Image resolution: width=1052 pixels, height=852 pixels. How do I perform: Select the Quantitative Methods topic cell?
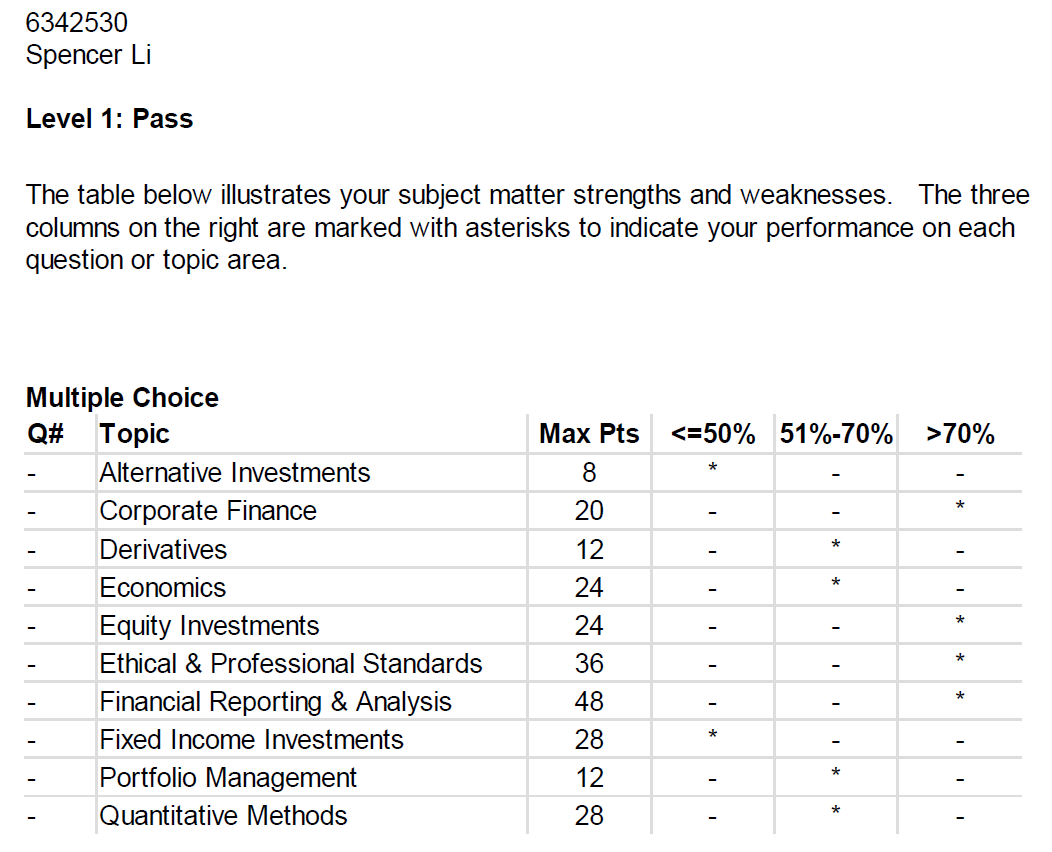pyautogui.click(x=223, y=816)
